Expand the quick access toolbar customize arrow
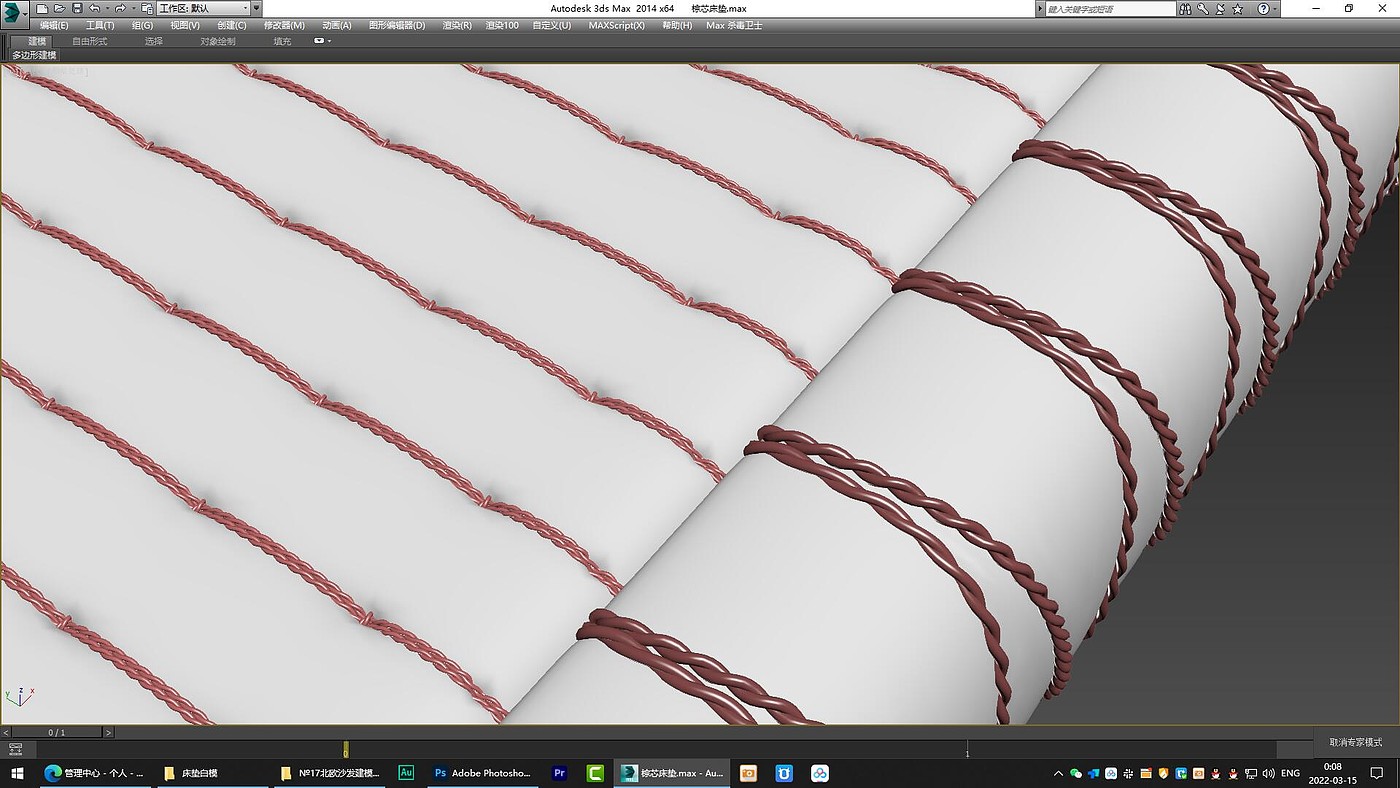The image size is (1400, 788). pos(257,8)
